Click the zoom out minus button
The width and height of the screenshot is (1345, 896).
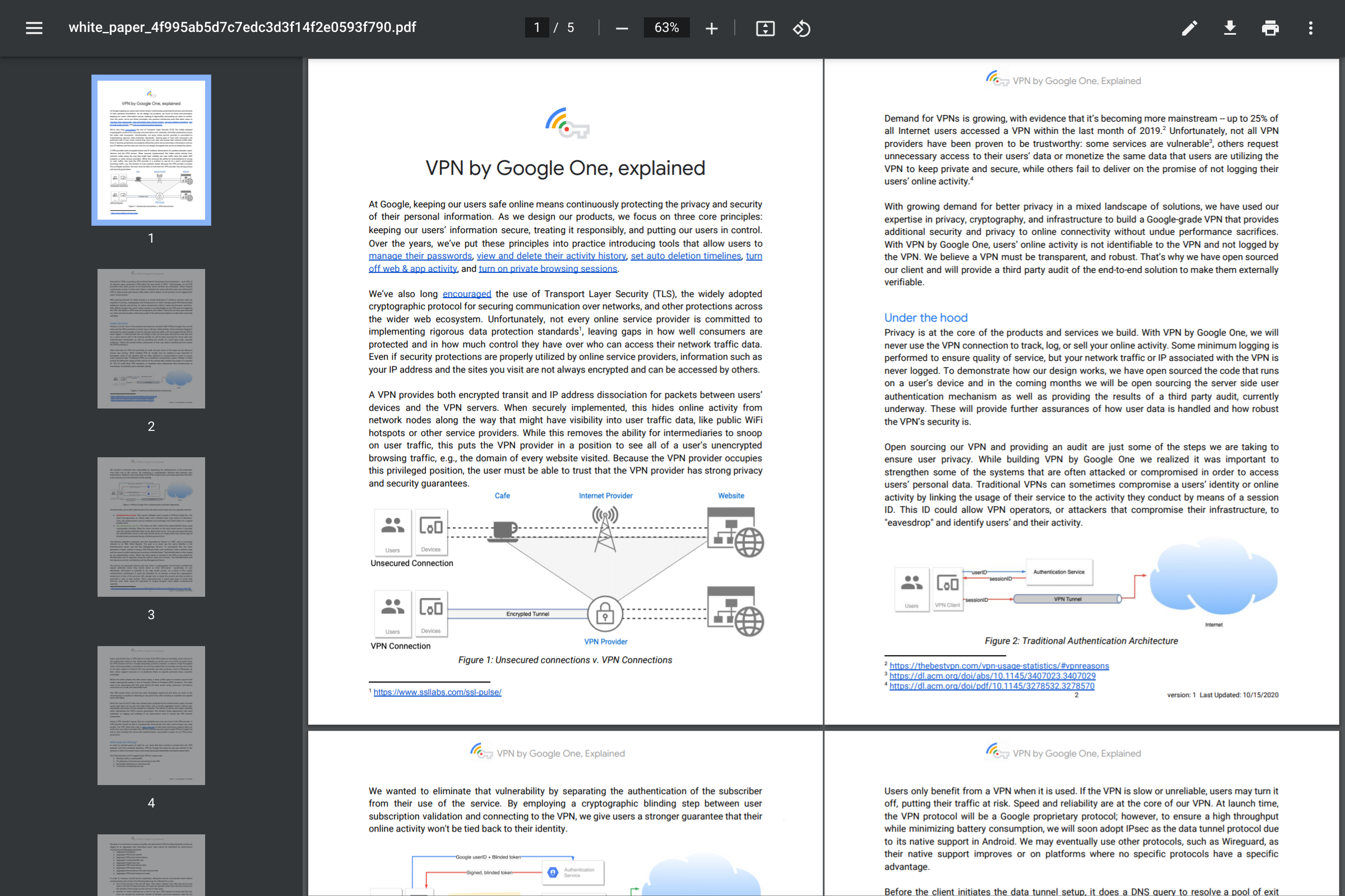(x=622, y=28)
